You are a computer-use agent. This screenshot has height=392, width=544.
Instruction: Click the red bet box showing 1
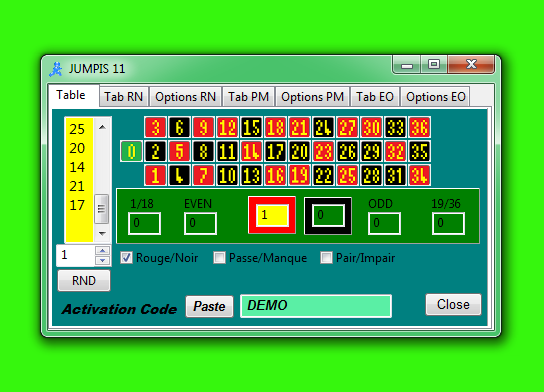(x=272, y=215)
